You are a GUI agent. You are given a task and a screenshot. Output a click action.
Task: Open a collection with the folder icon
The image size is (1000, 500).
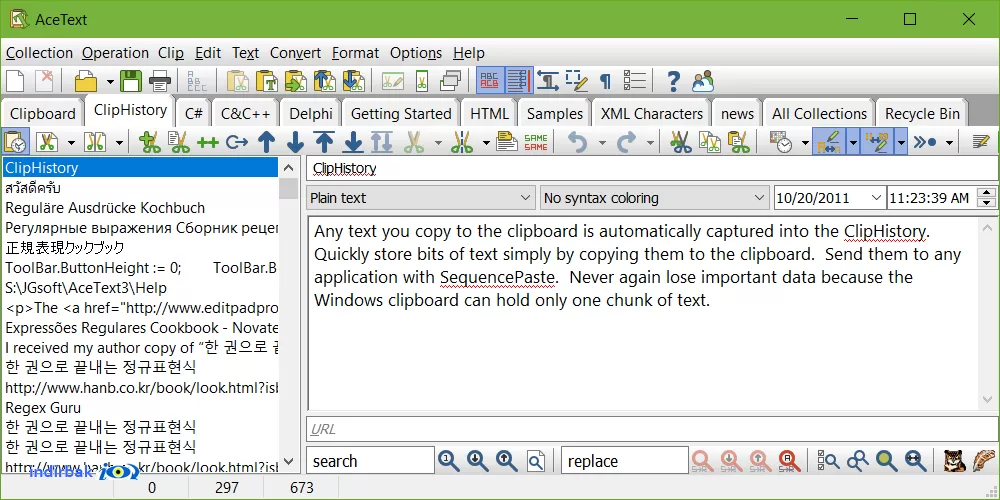(x=86, y=82)
